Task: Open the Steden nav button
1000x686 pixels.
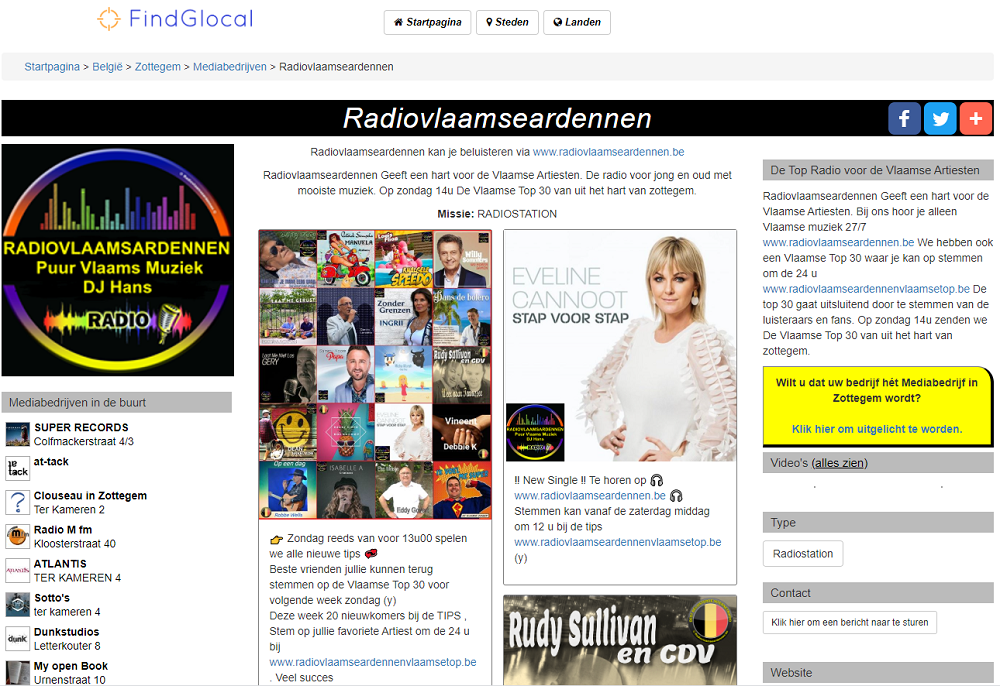Action: [x=507, y=22]
